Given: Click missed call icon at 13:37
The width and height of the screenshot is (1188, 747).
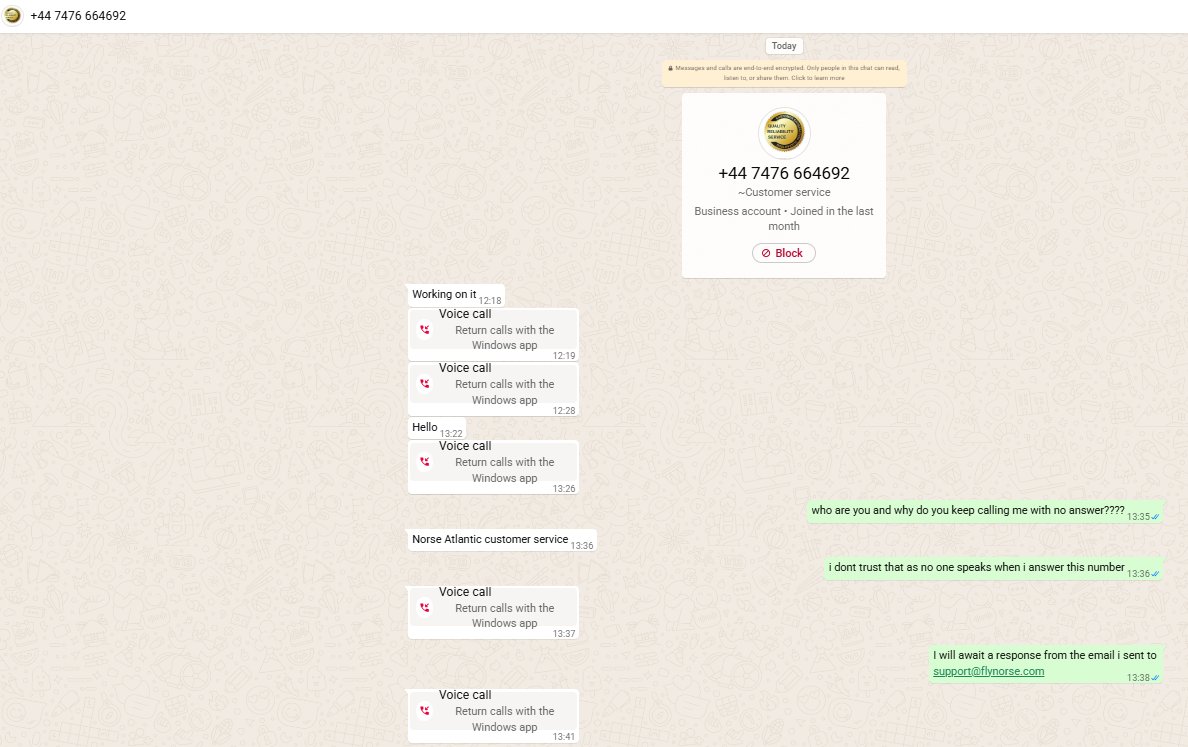Looking at the screenshot, I should click(x=425, y=608).
